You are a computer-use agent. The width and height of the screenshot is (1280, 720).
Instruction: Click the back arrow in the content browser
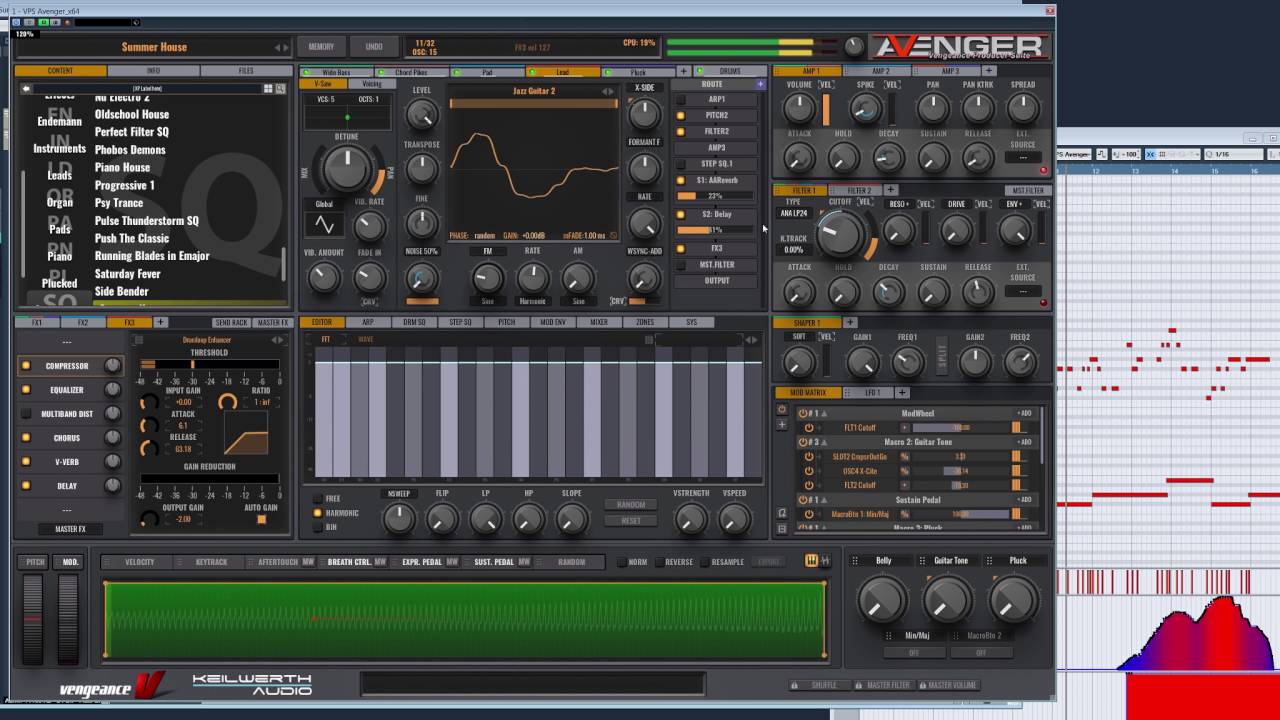(27, 88)
